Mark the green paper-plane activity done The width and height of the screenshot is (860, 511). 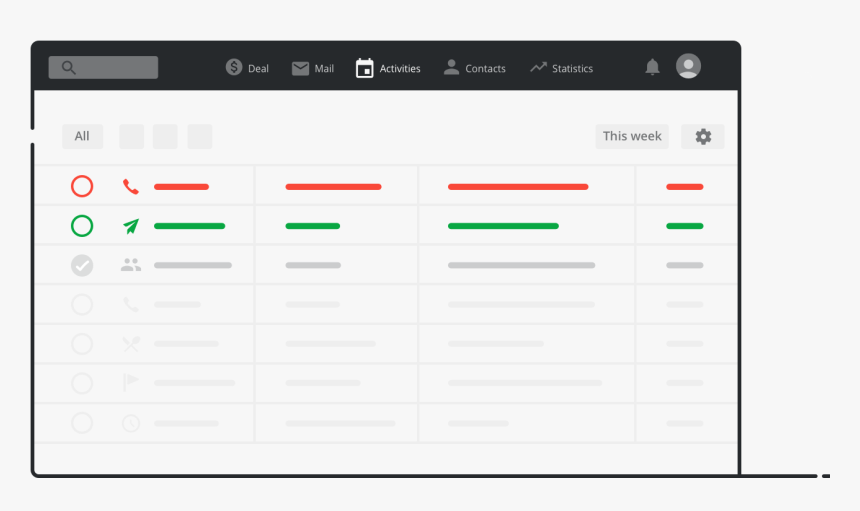[82, 226]
